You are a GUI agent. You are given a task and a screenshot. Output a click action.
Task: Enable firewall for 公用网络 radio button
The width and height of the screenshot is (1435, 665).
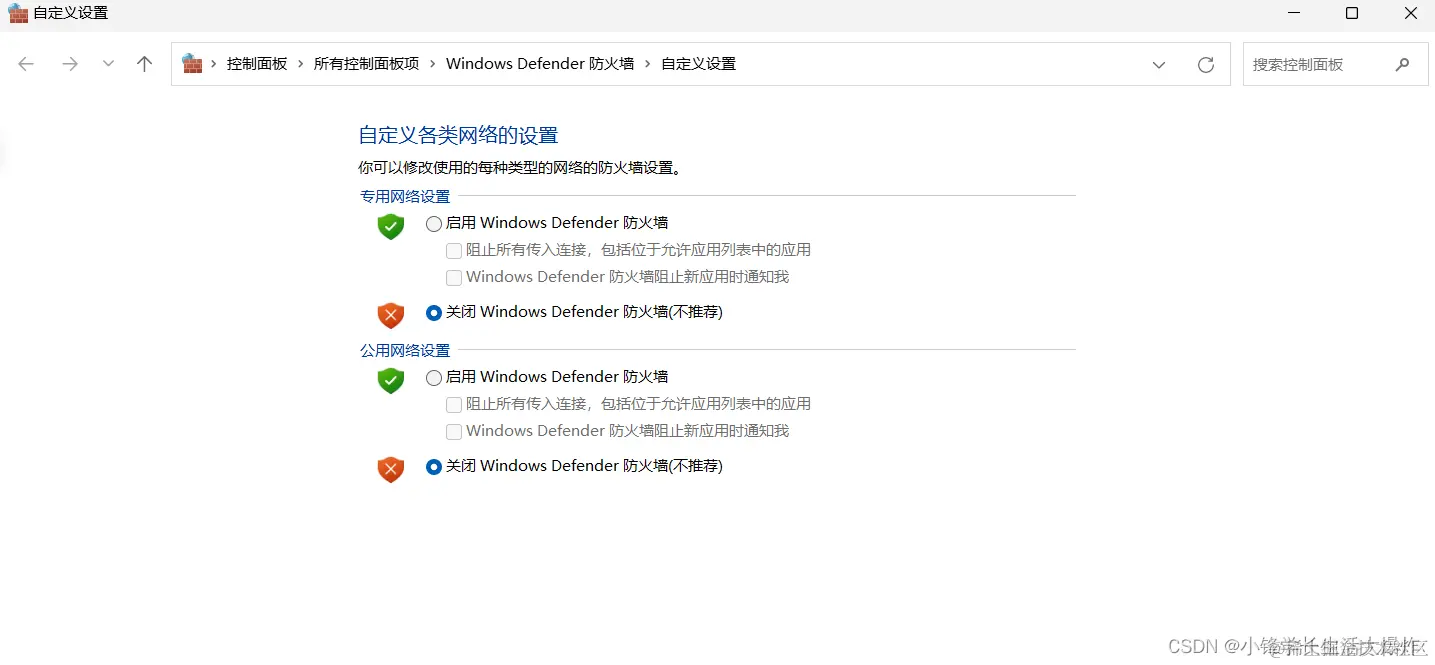tap(434, 378)
